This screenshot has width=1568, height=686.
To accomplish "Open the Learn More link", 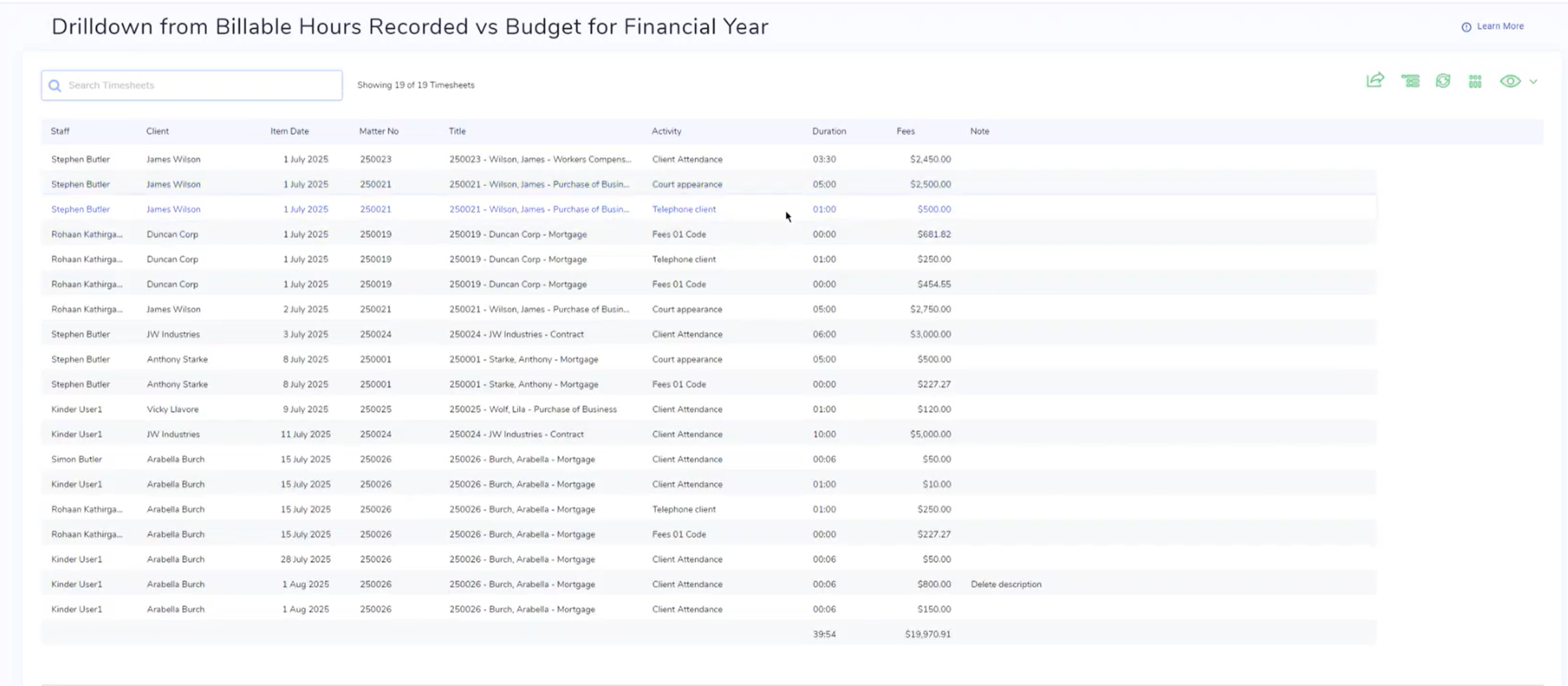I will 1500,27.
